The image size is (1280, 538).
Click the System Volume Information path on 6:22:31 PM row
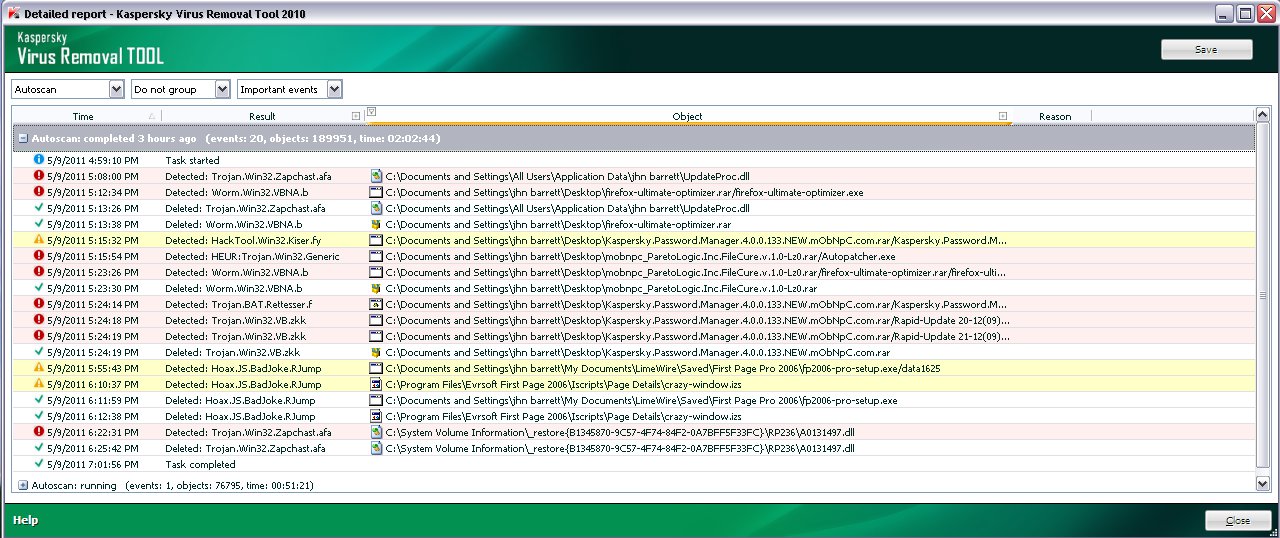pos(620,432)
